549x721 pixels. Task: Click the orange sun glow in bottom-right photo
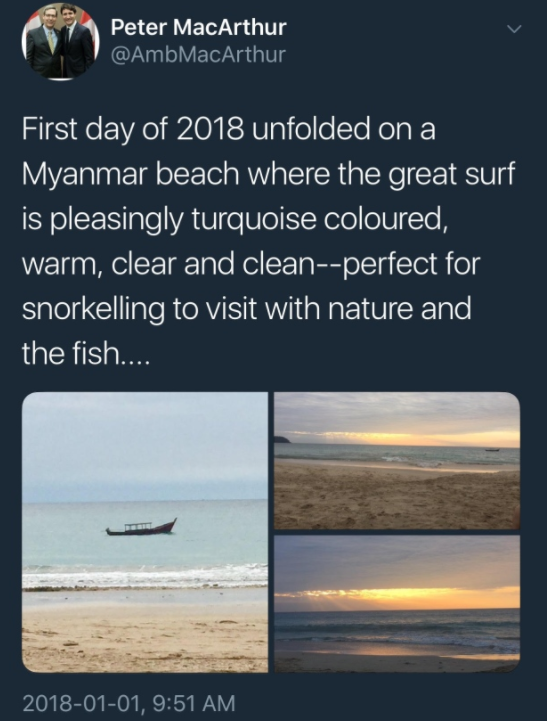click(405, 598)
